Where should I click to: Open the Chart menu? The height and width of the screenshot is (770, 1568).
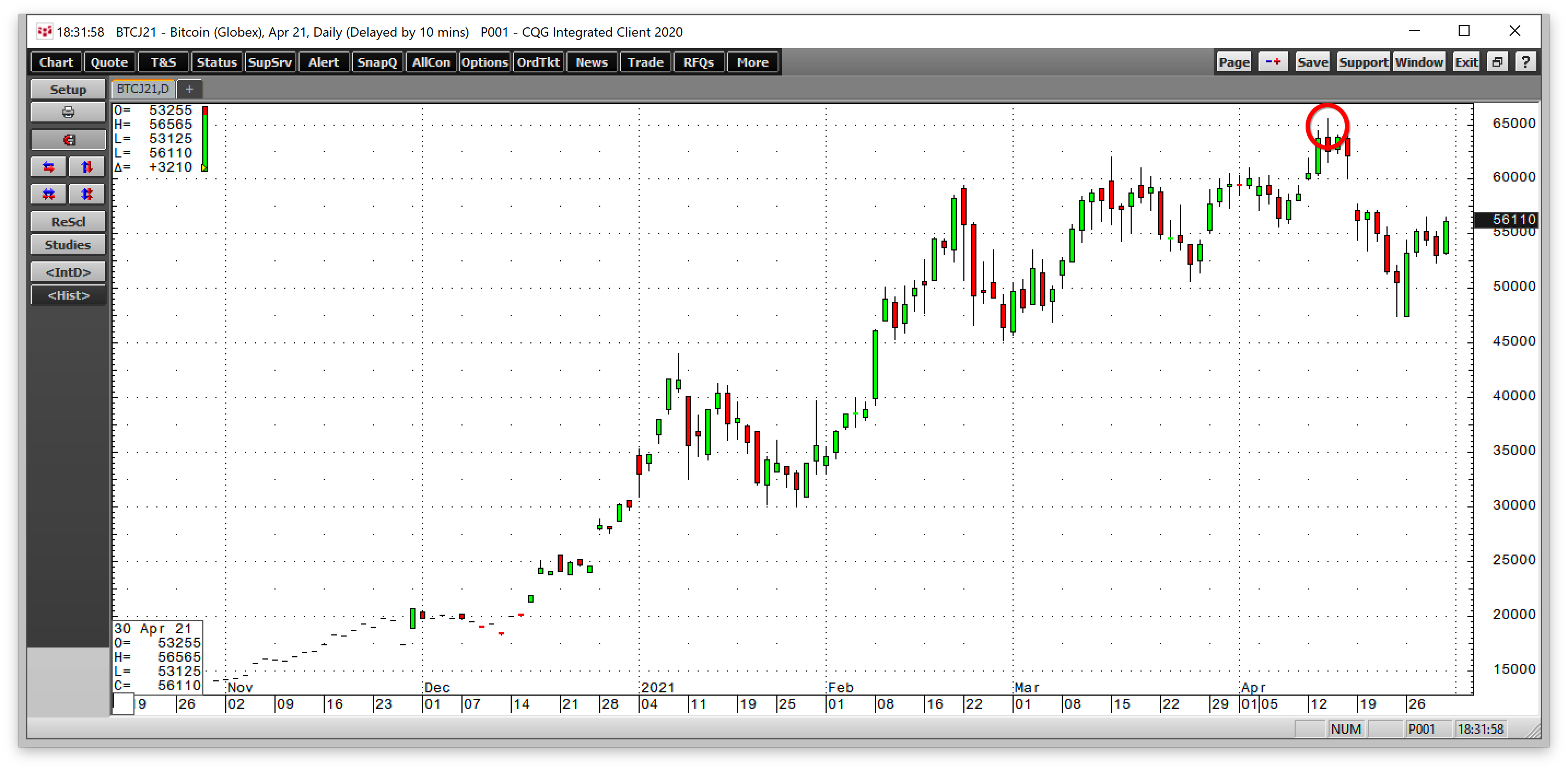[x=56, y=62]
